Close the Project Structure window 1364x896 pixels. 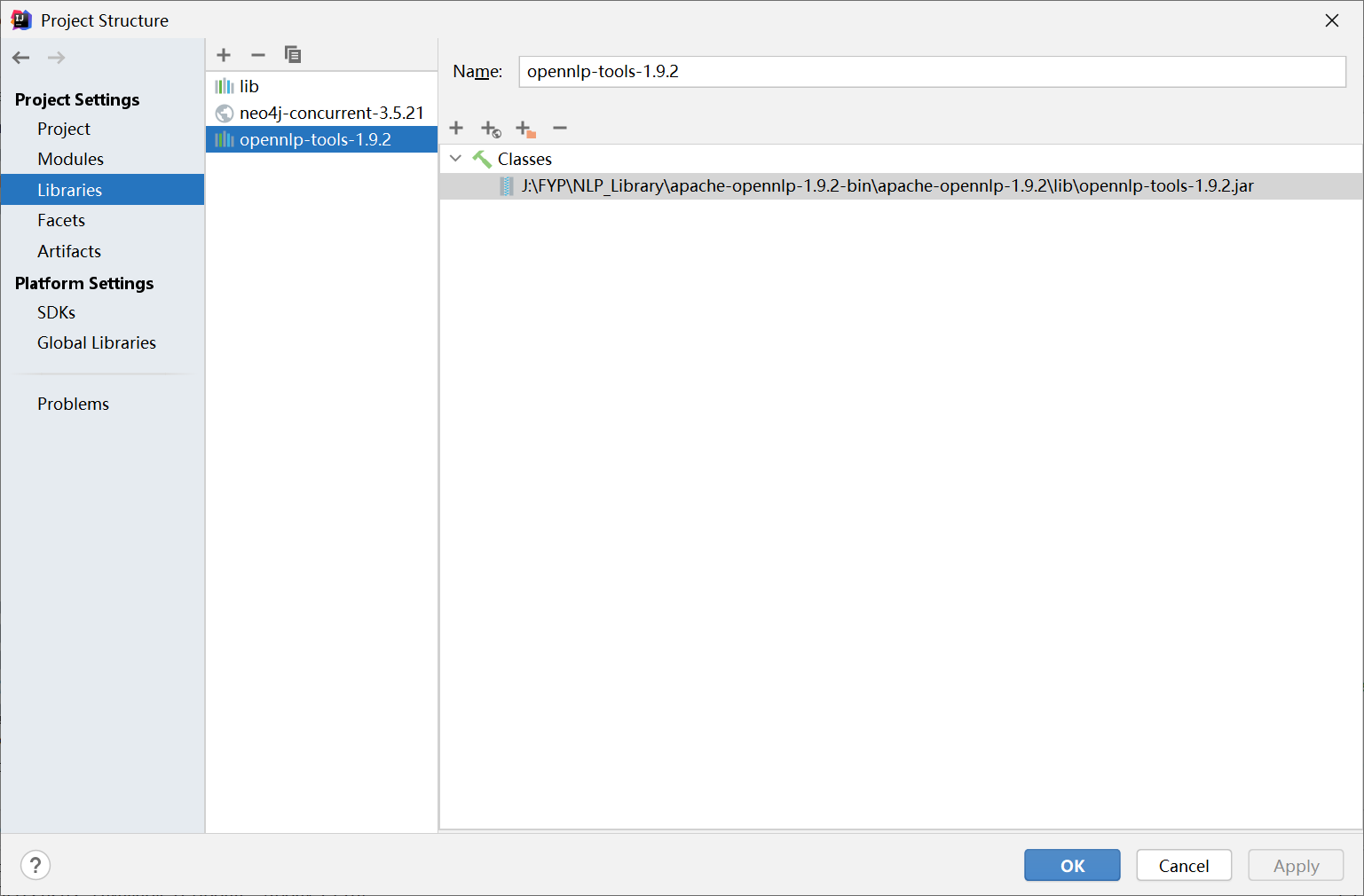point(1331,20)
